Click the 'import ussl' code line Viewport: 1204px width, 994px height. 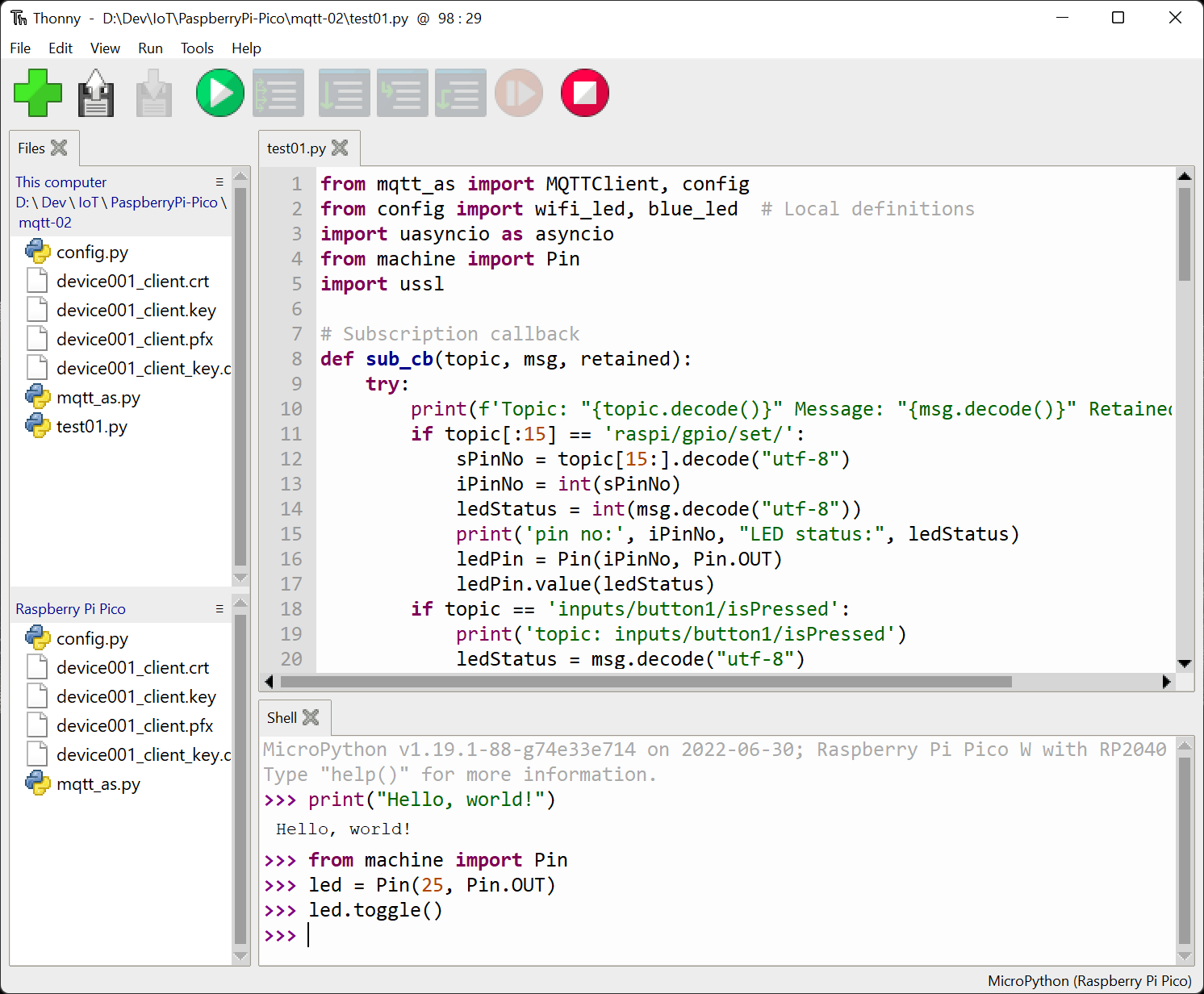tap(382, 284)
